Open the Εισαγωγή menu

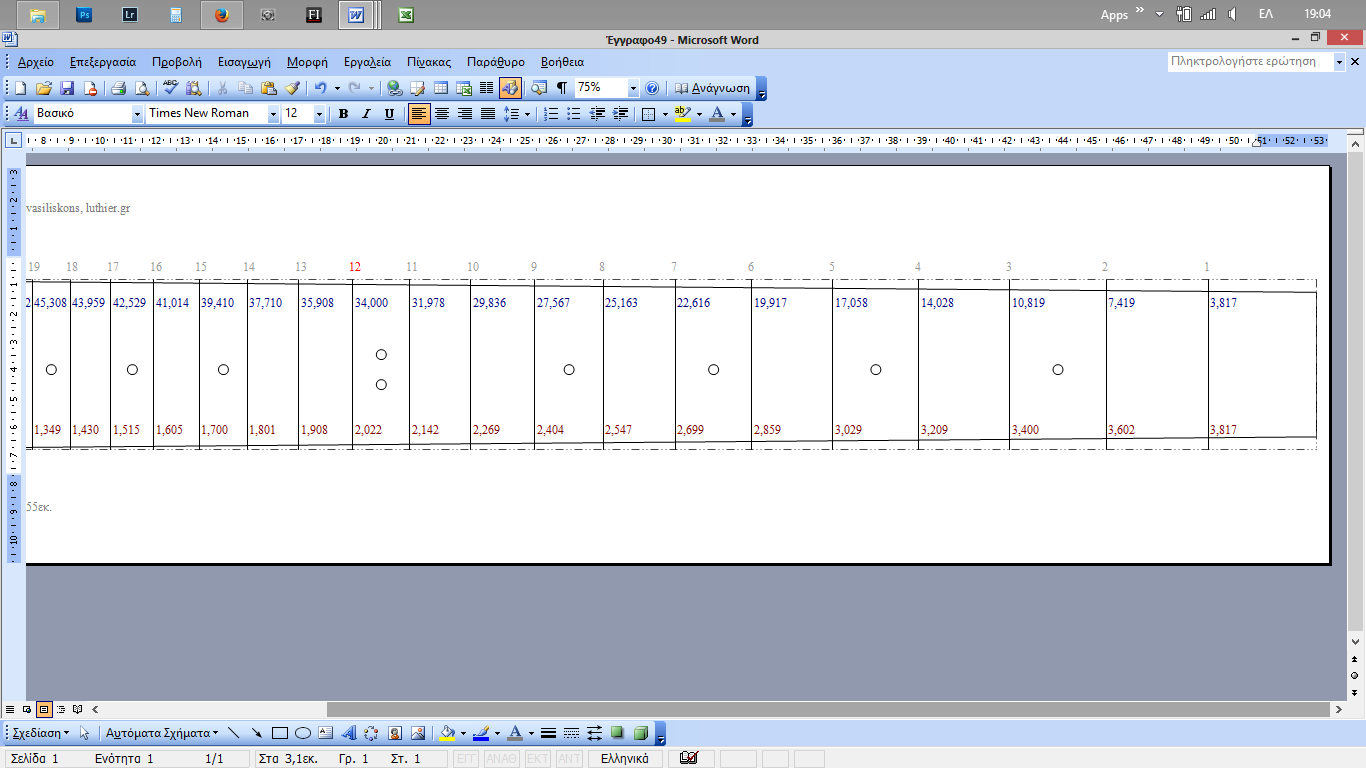(x=244, y=62)
